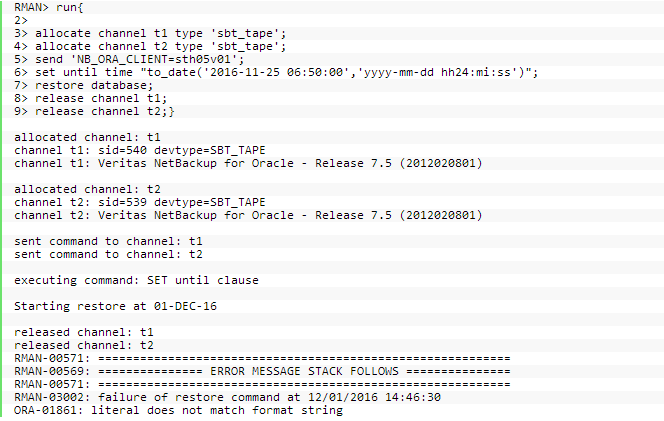This screenshot has width=664, height=421.
Task: Click the 'RMAN> run{' prompt line
Action: pyautogui.click(x=49, y=8)
